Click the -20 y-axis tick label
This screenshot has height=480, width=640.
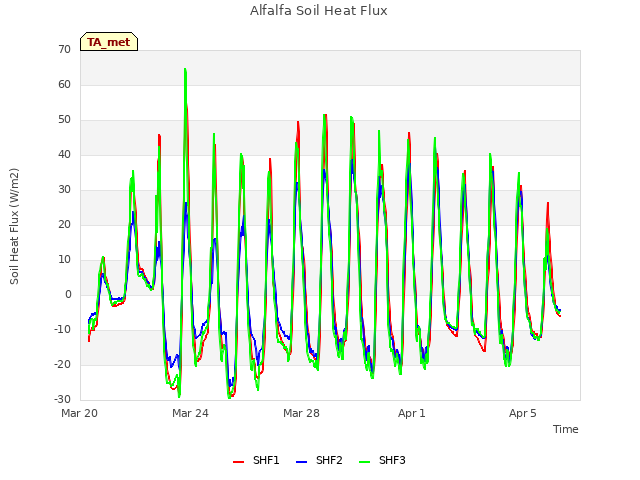63,364
